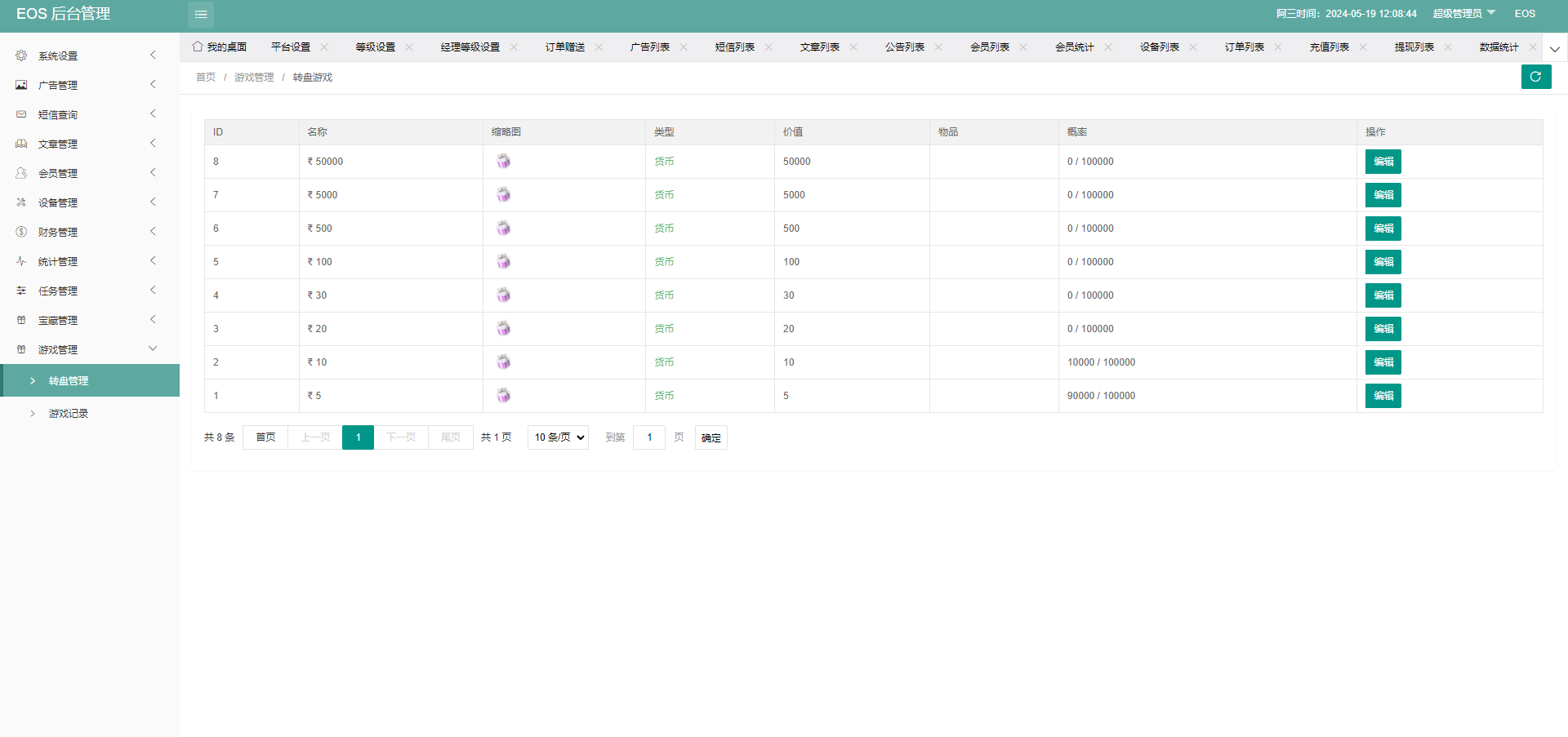Open the 超级管理员 user dropdown
Image resolution: width=1568 pixels, height=737 pixels.
point(1463,14)
